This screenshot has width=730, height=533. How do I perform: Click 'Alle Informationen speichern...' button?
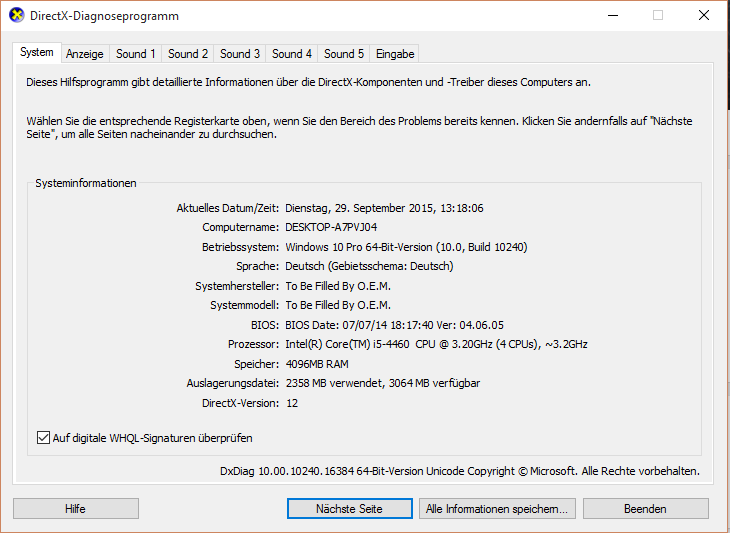497,509
